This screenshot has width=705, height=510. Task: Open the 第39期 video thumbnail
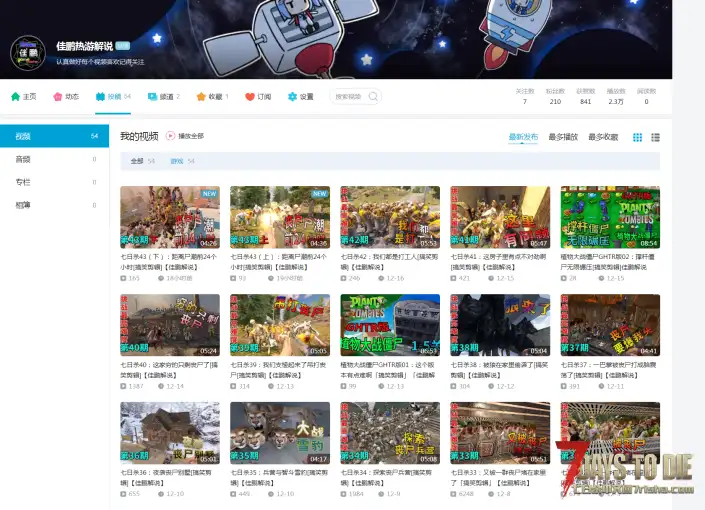click(x=280, y=325)
